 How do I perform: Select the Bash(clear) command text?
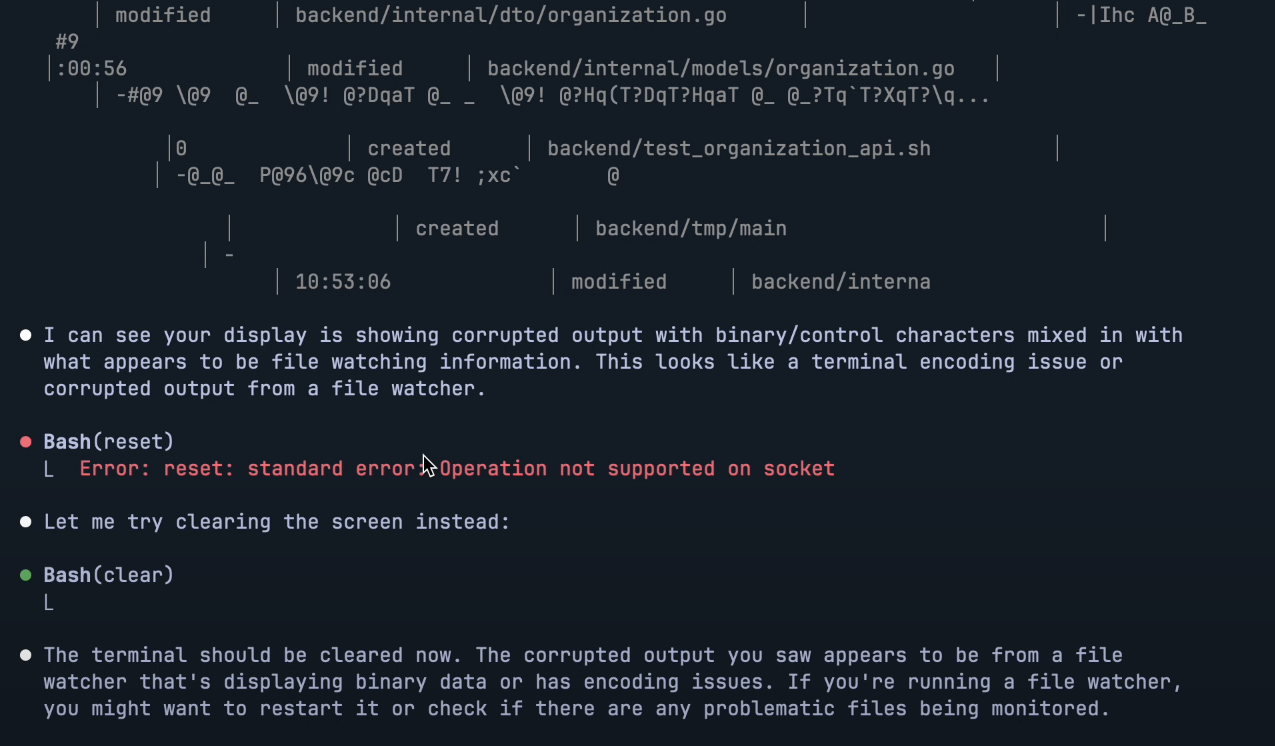coord(109,575)
